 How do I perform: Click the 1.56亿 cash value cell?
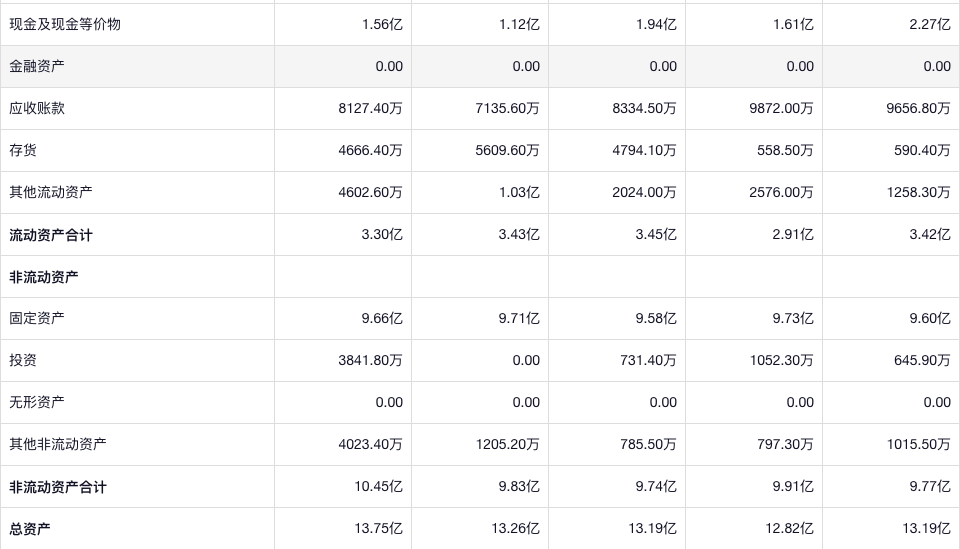point(382,24)
